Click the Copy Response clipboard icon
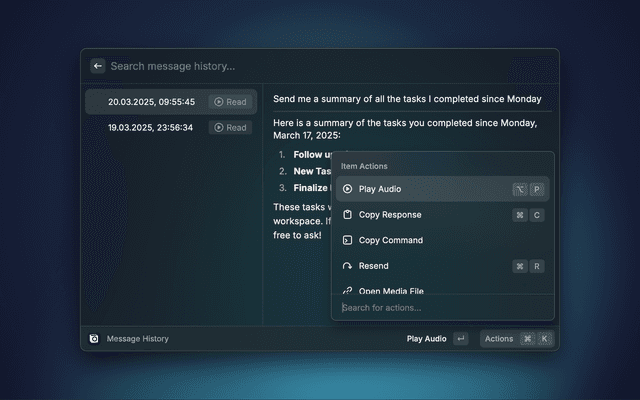This screenshot has width=640, height=400. tap(347, 215)
